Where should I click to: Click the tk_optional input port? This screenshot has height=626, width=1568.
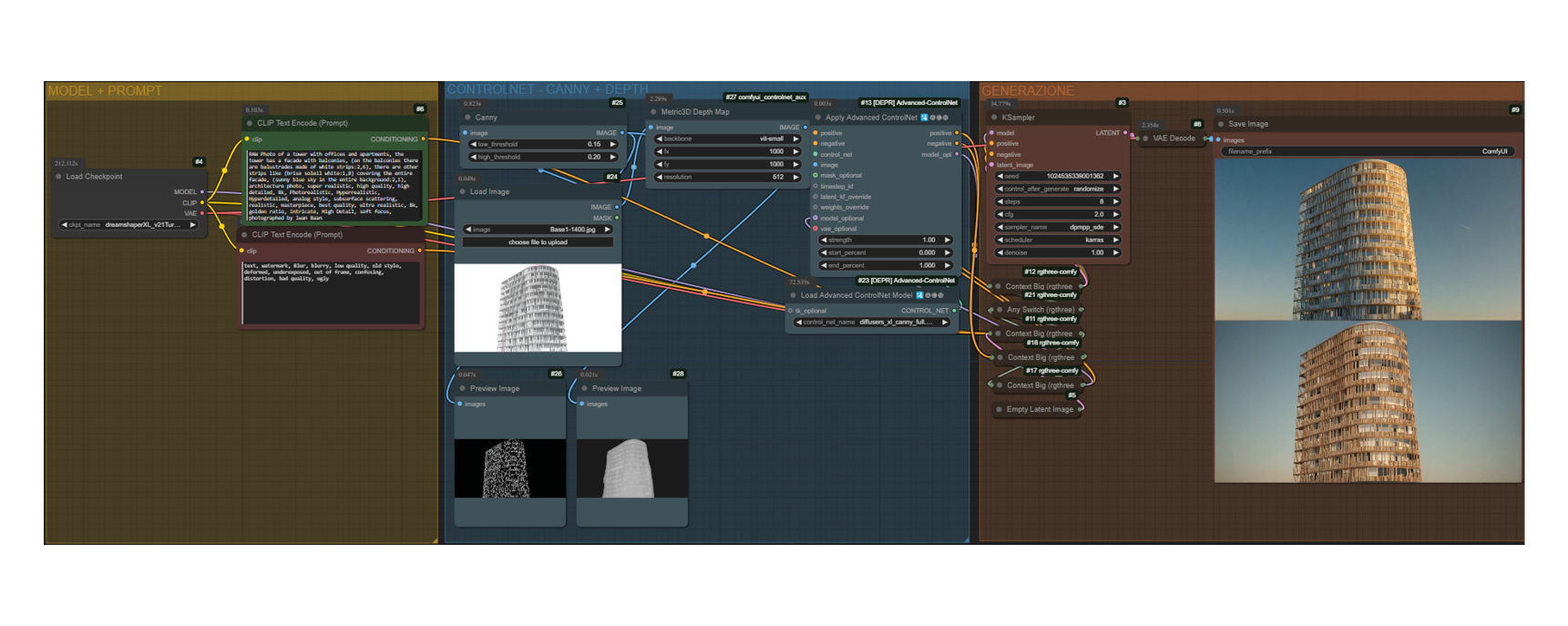[x=791, y=311]
